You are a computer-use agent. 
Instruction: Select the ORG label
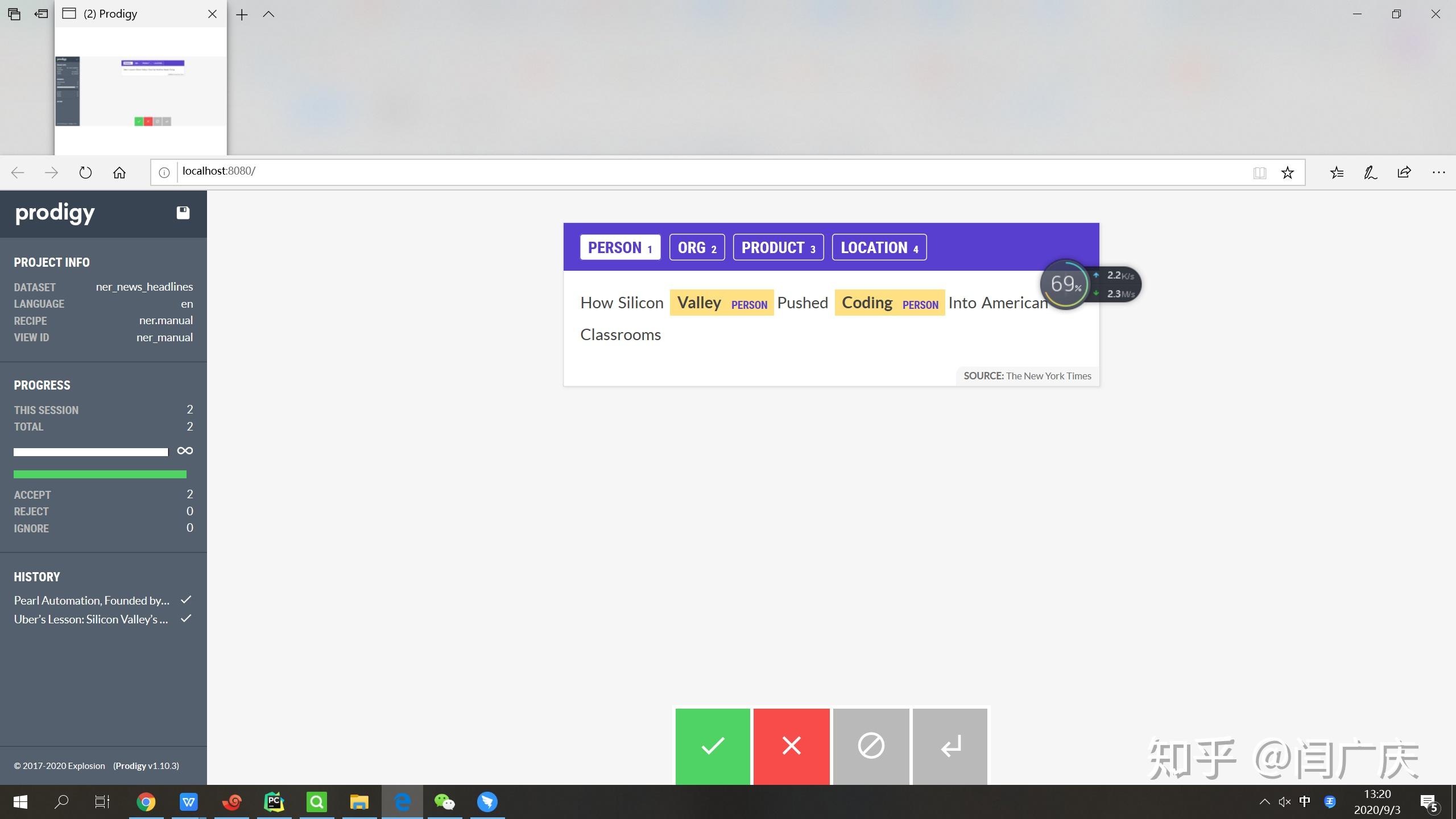697,247
